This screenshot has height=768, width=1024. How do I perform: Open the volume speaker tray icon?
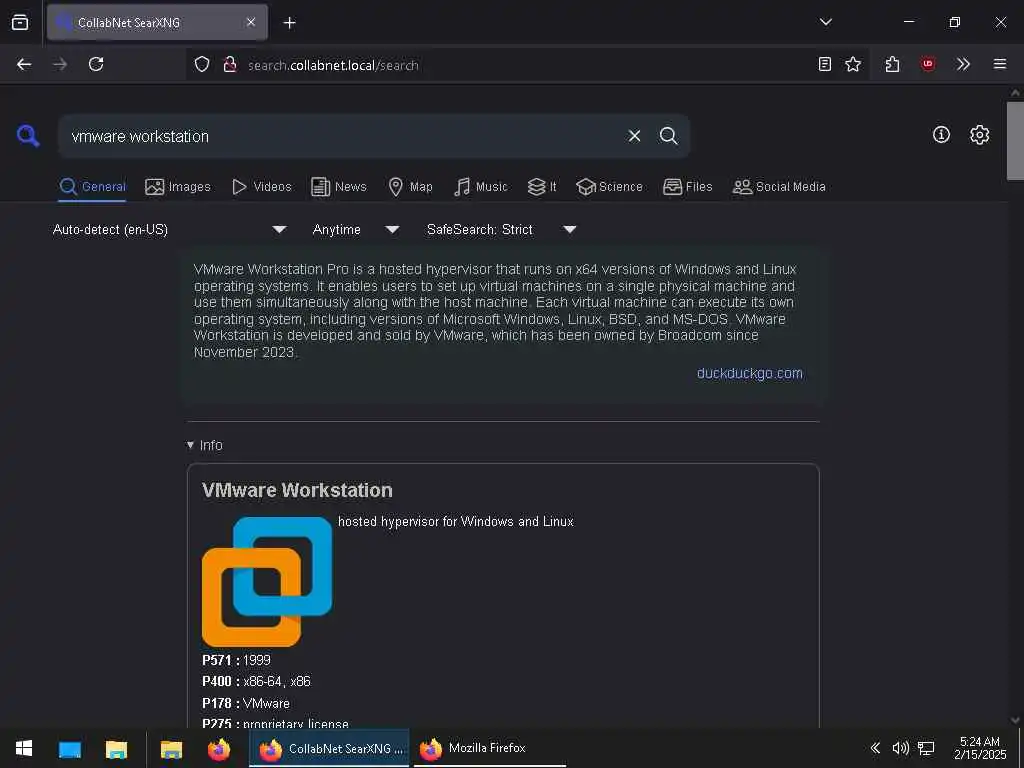point(901,748)
